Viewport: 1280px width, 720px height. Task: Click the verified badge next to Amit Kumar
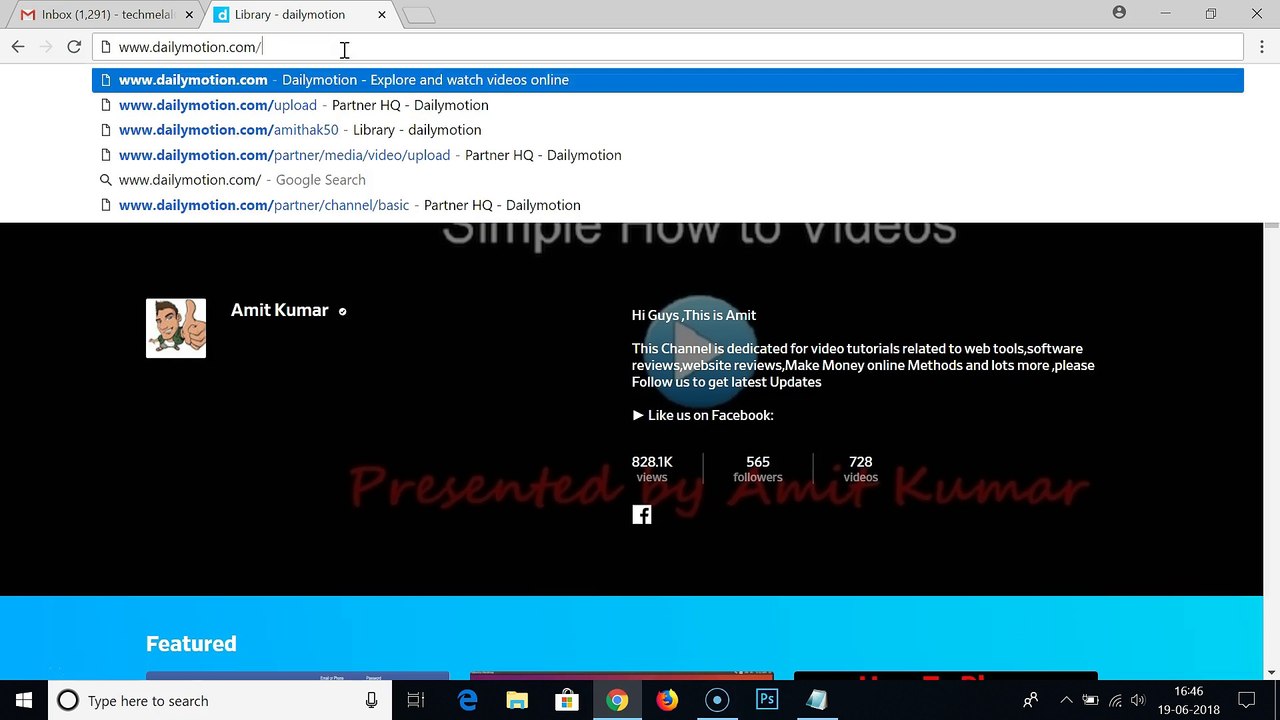tap(342, 311)
